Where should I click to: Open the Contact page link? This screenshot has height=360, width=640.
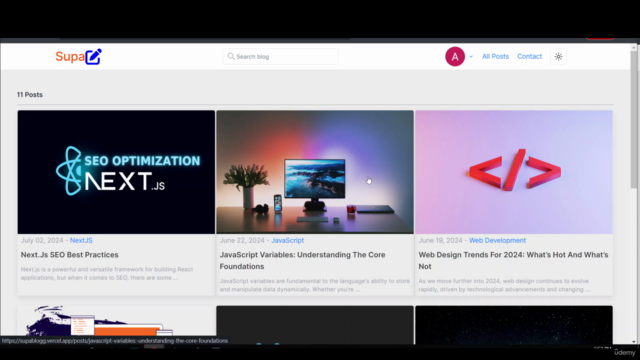click(529, 56)
